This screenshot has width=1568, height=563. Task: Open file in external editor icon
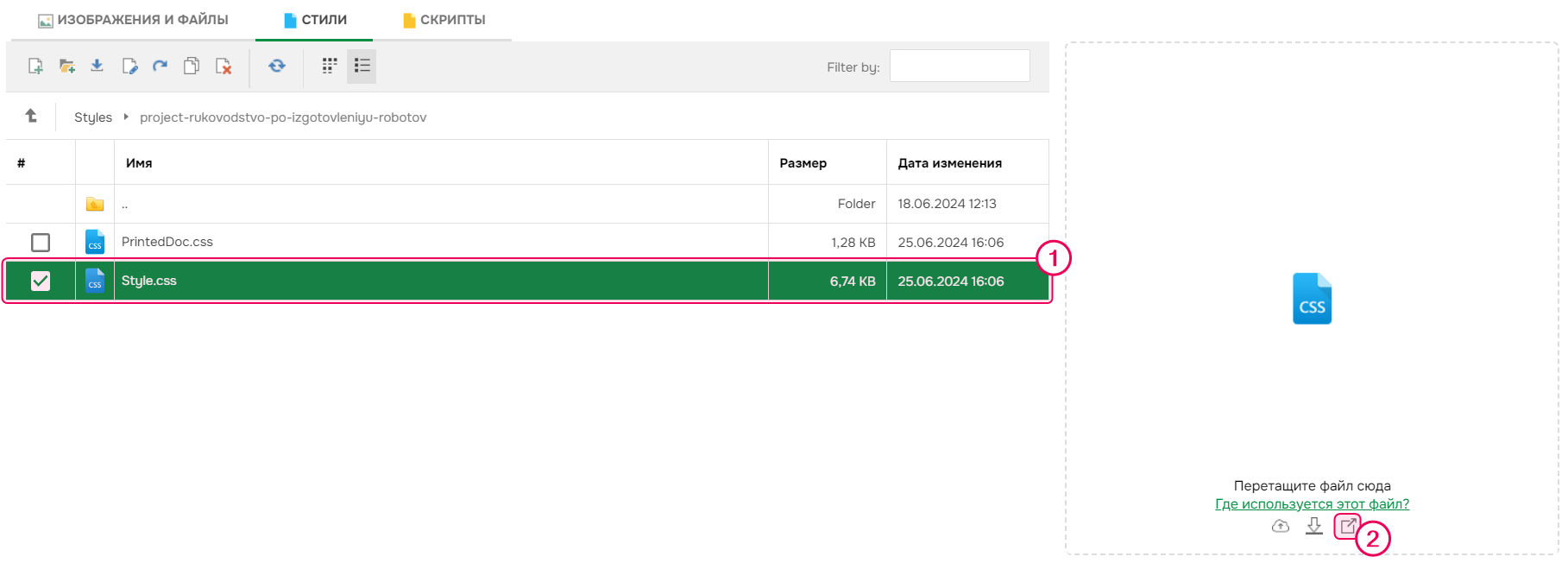1347,526
